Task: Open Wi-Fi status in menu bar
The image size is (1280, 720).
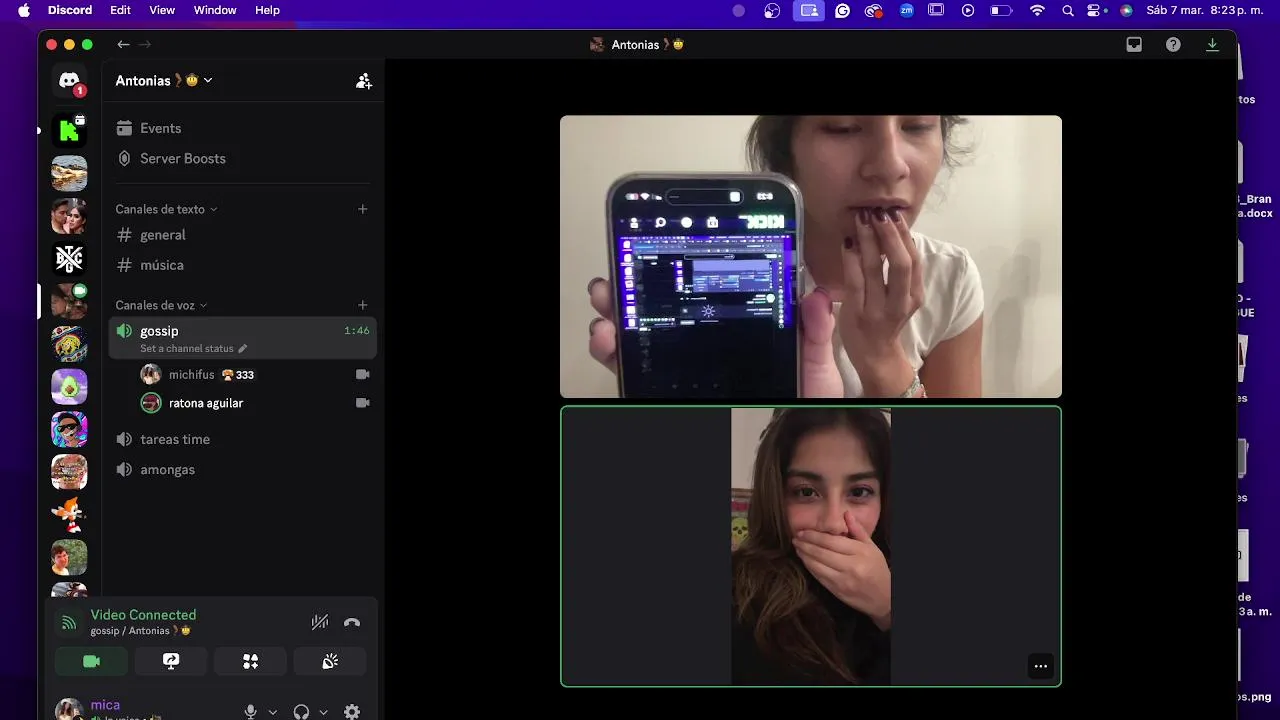Action: 1037,10
